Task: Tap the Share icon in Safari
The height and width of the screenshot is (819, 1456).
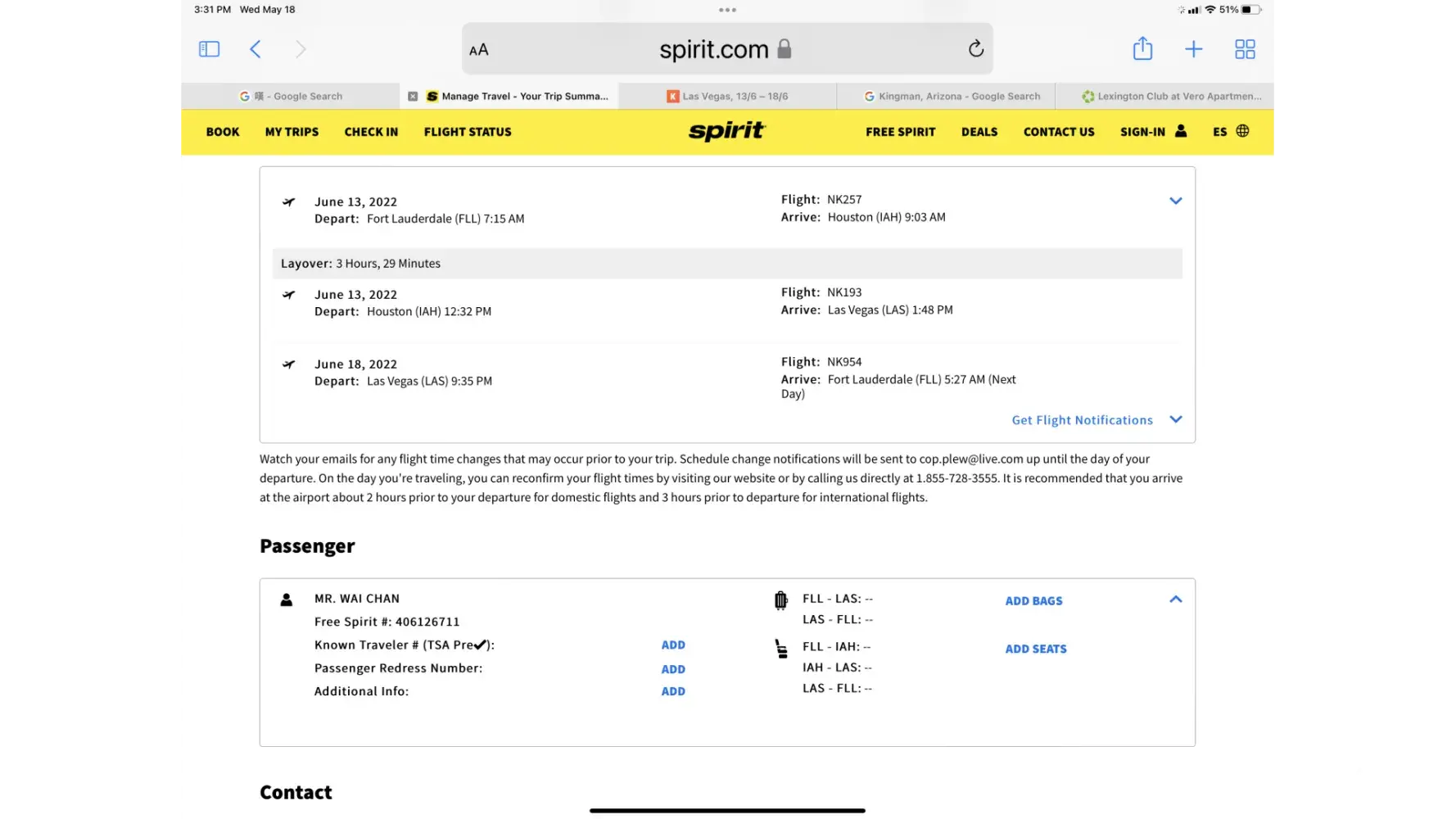Action: pyautogui.click(x=1142, y=49)
